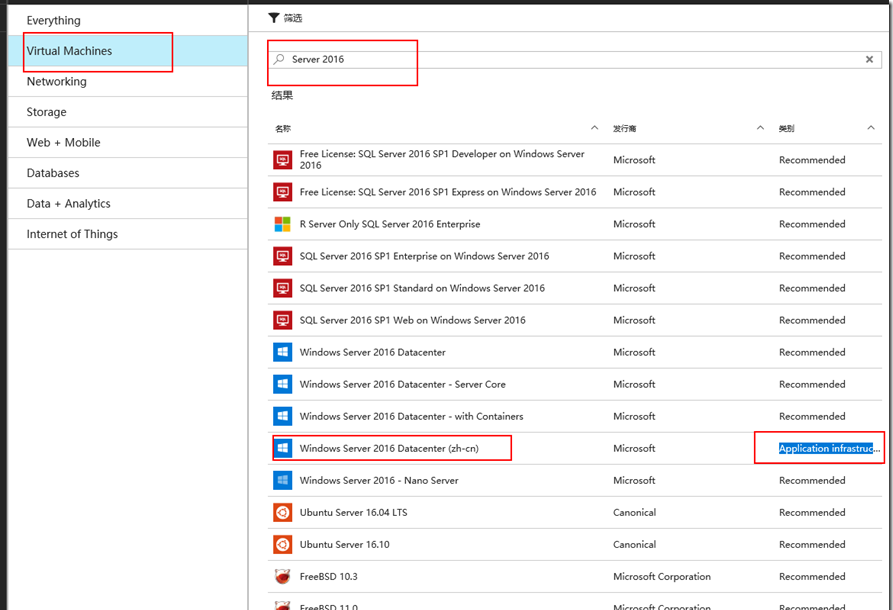The height and width of the screenshot is (610, 893).
Task: Click Canonical publisher for Ubuntu Server 16.10
Action: coord(634,545)
